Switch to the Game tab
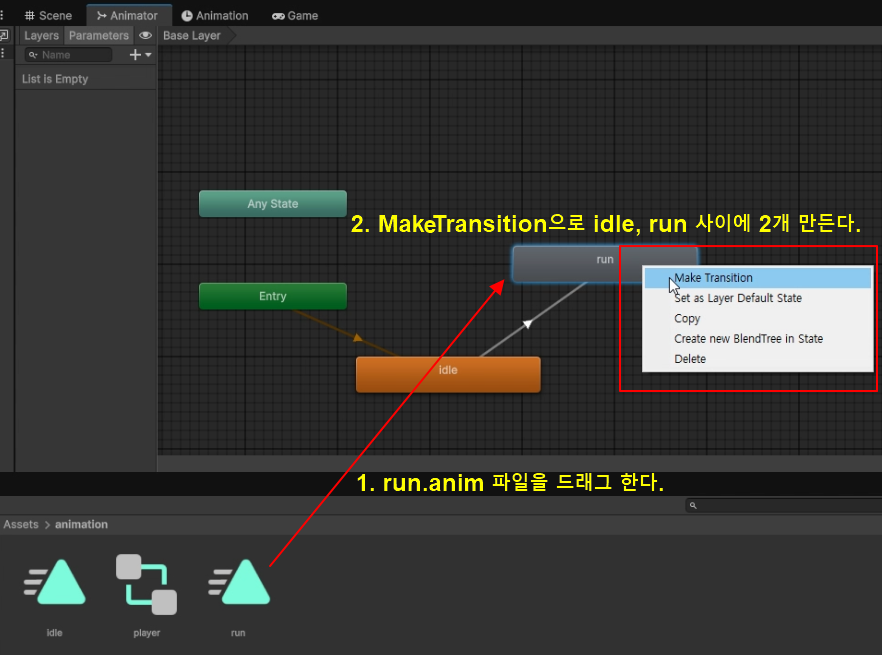 pos(295,15)
